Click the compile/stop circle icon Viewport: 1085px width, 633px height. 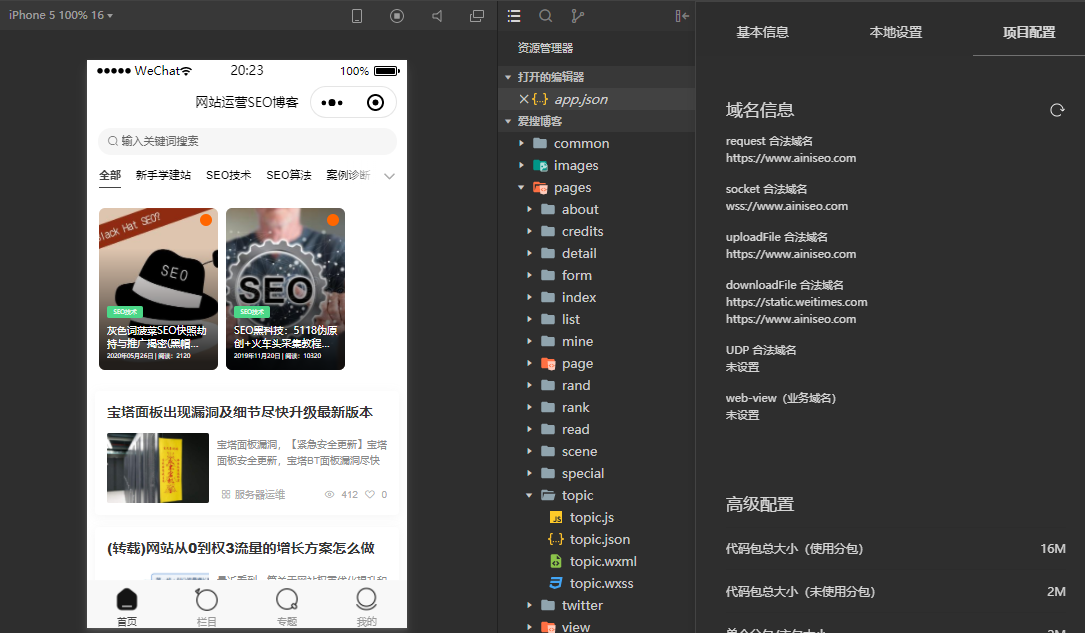point(396,15)
